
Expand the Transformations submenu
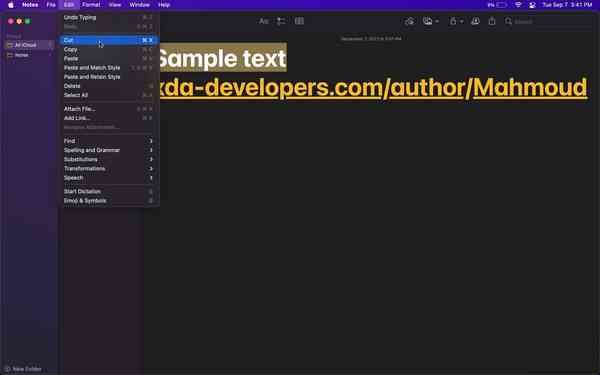(109, 169)
